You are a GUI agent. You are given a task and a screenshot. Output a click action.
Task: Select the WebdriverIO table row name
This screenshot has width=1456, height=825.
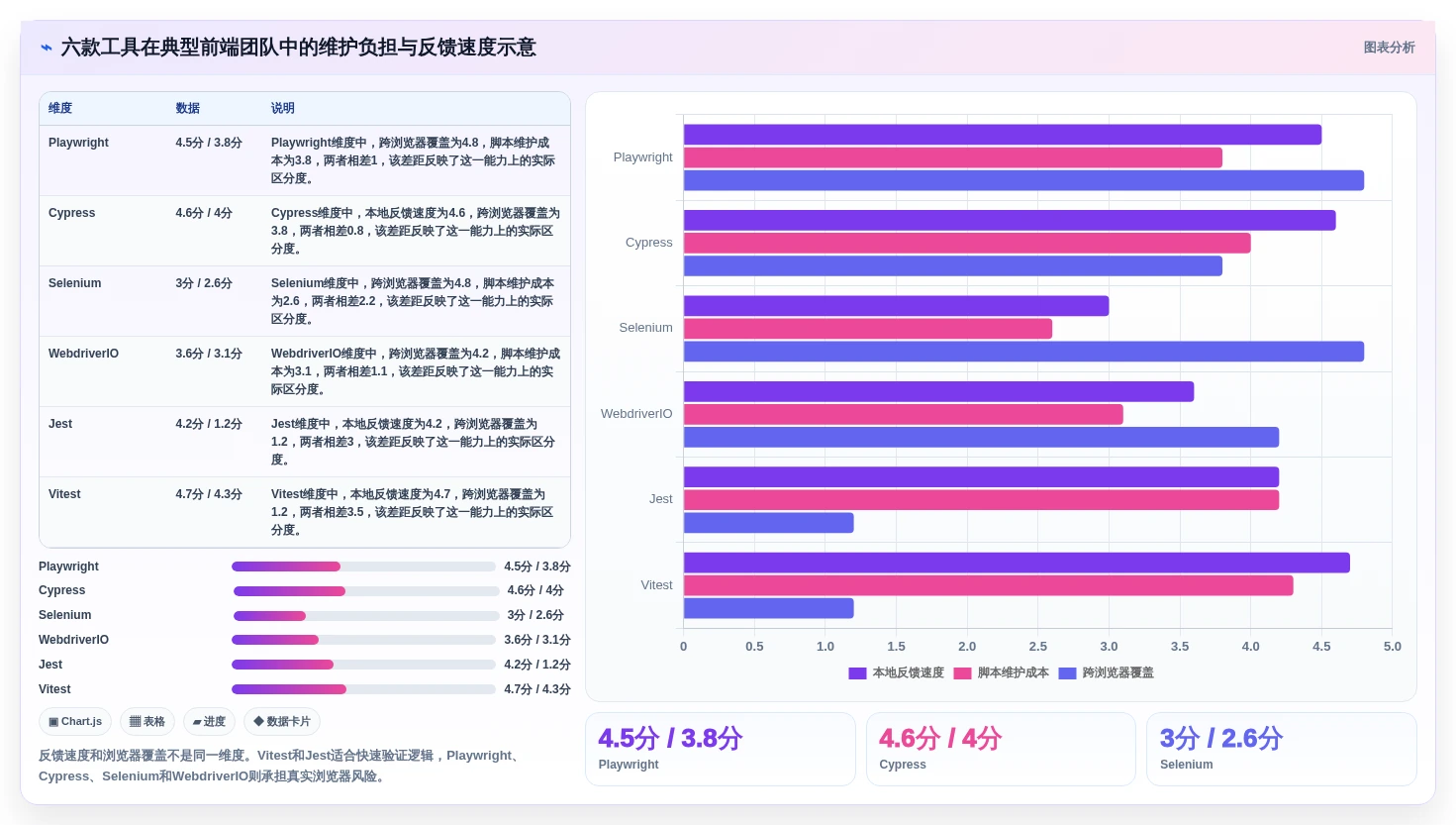point(83,354)
